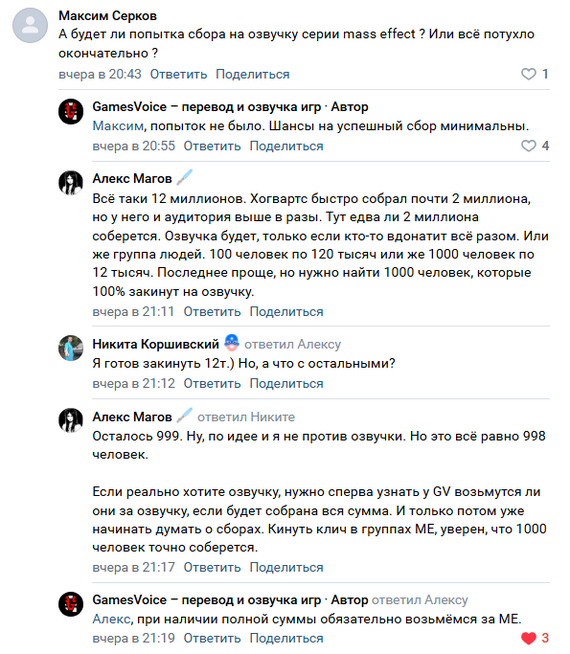Click the status emoji next to Никита Коршивский
The width and height of the screenshot is (570, 654).
[231, 343]
